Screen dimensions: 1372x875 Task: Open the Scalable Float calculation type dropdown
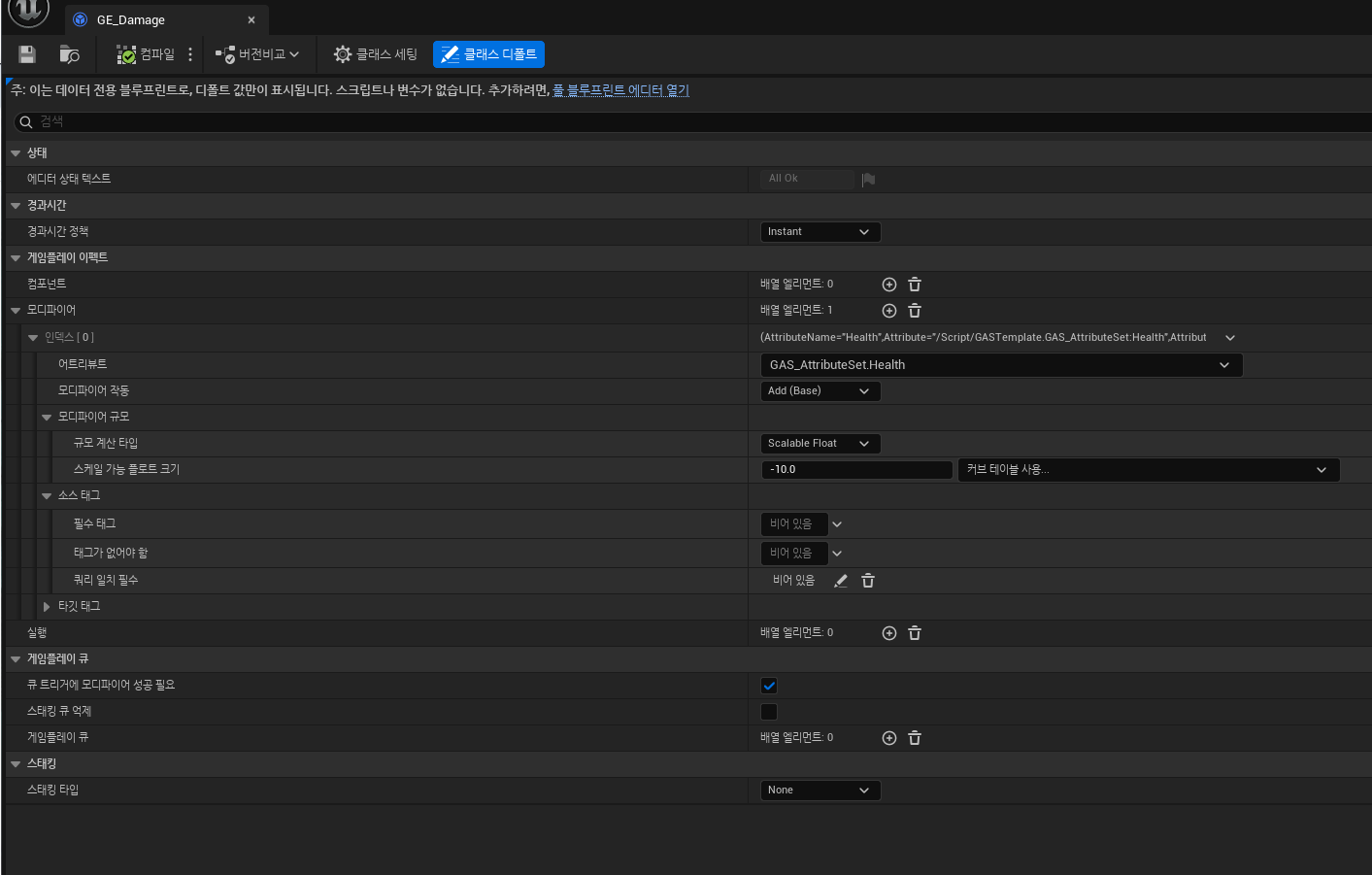coord(820,444)
